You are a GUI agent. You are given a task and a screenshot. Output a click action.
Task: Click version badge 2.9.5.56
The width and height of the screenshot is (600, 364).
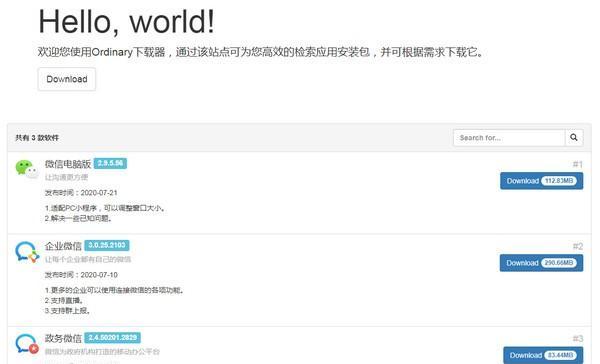tap(110, 163)
